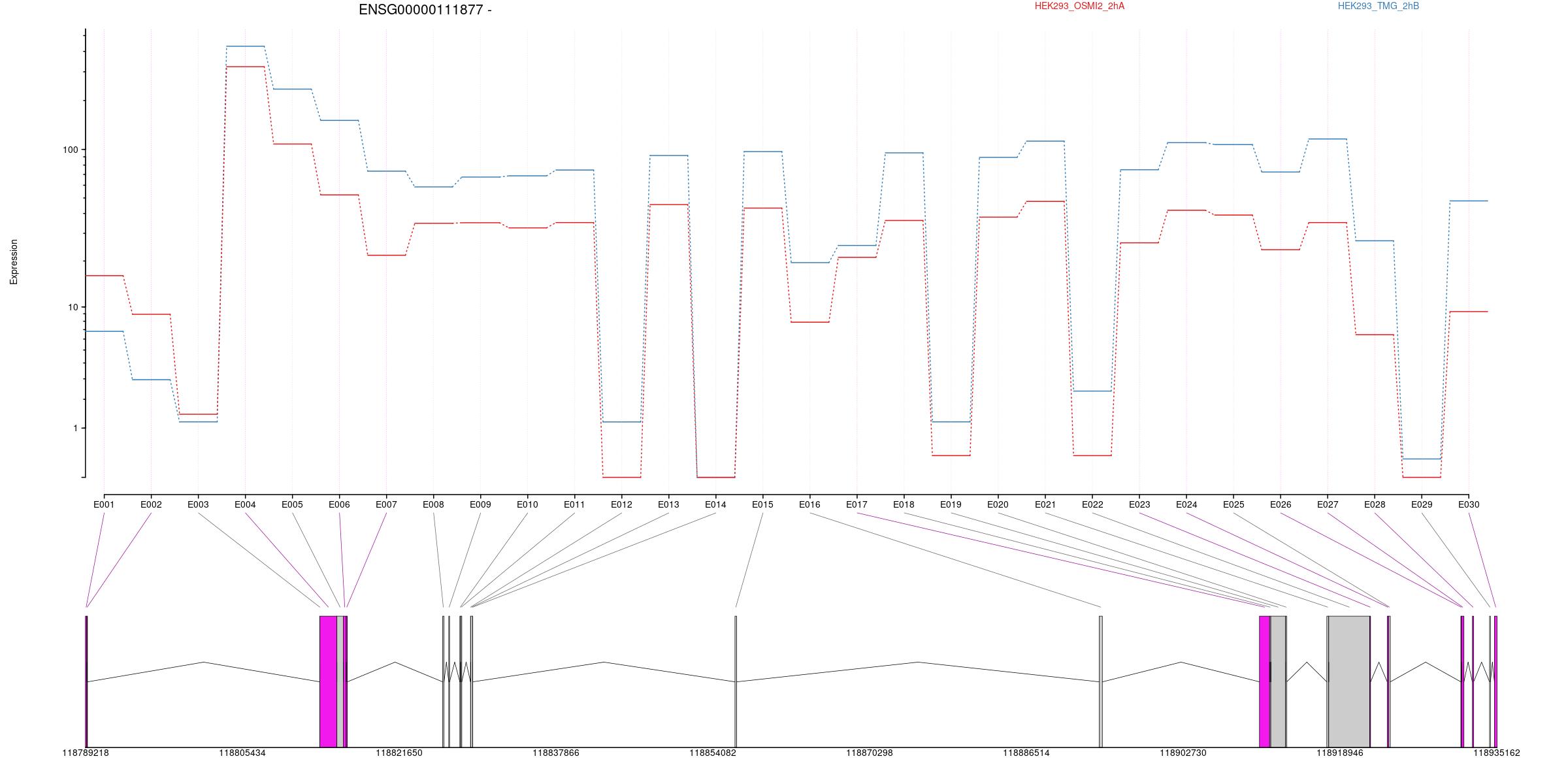The height and width of the screenshot is (784, 1568).
Task: Click the wide magenta exon block near 118805434
Action: pos(328,681)
